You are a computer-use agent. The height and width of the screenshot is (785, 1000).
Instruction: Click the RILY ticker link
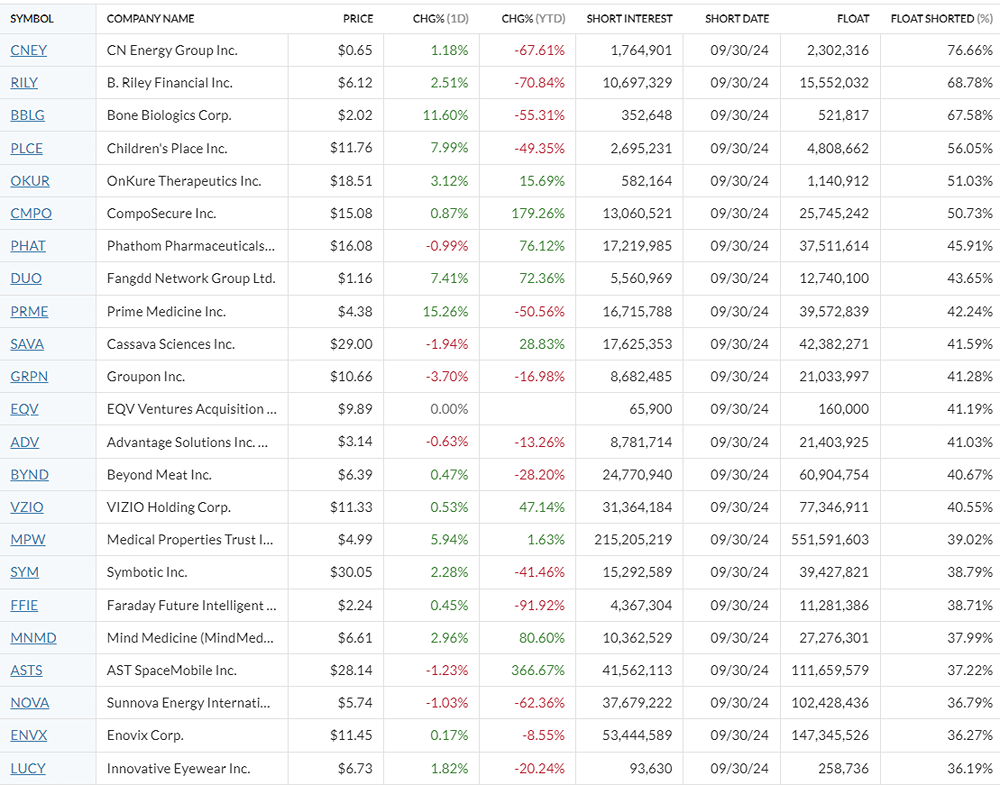24,83
